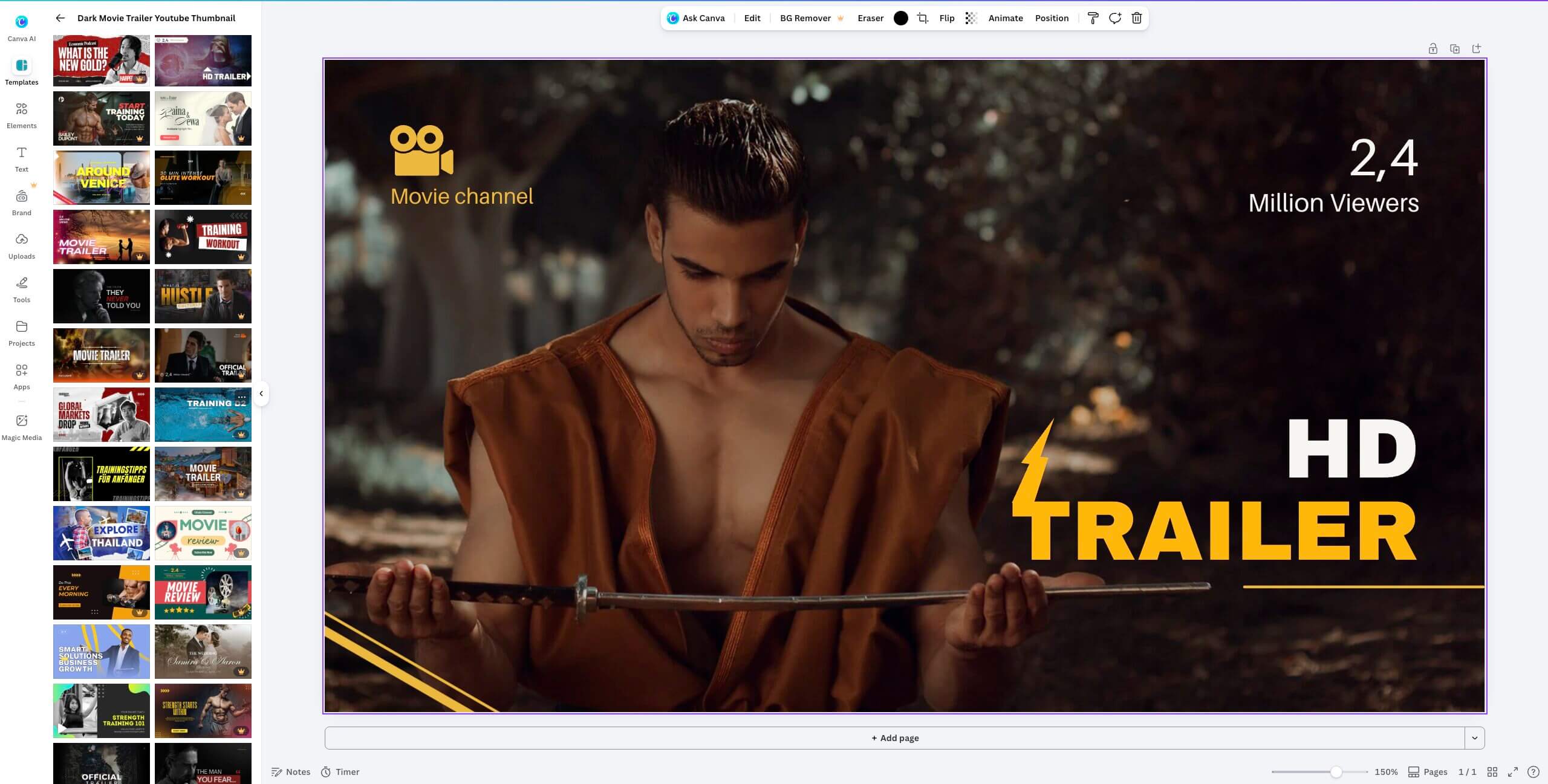Select 'Smart Solutions Business Growth' template

coord(102,652)
